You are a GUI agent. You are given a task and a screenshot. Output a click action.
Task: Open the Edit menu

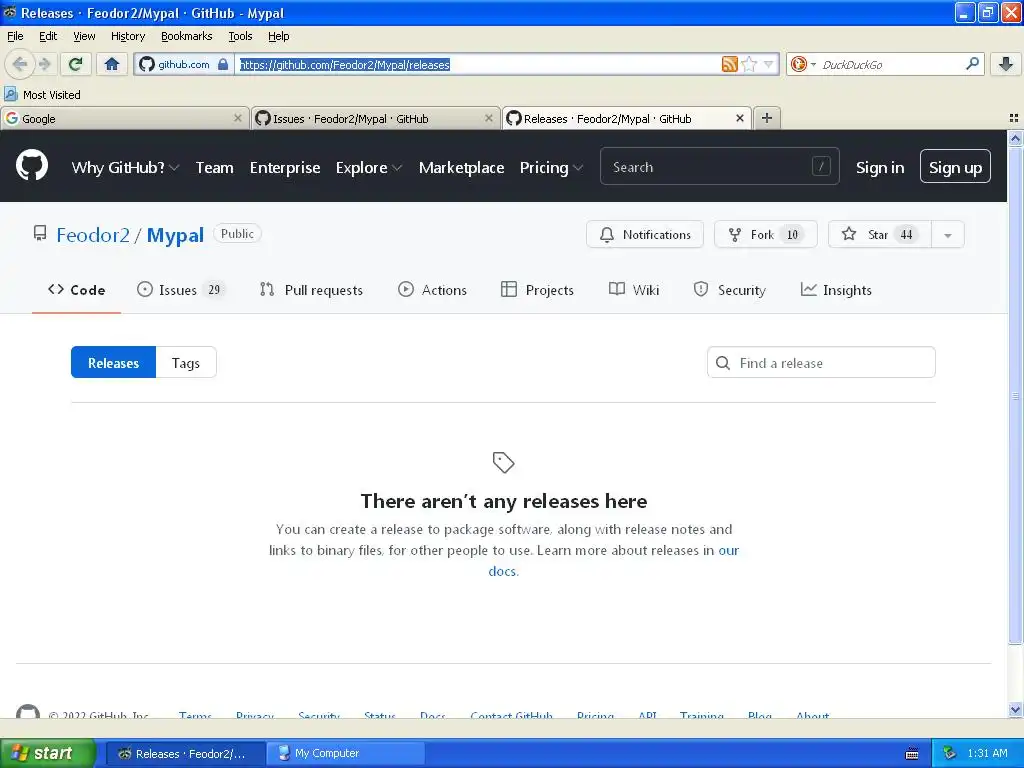click(48, 36)
